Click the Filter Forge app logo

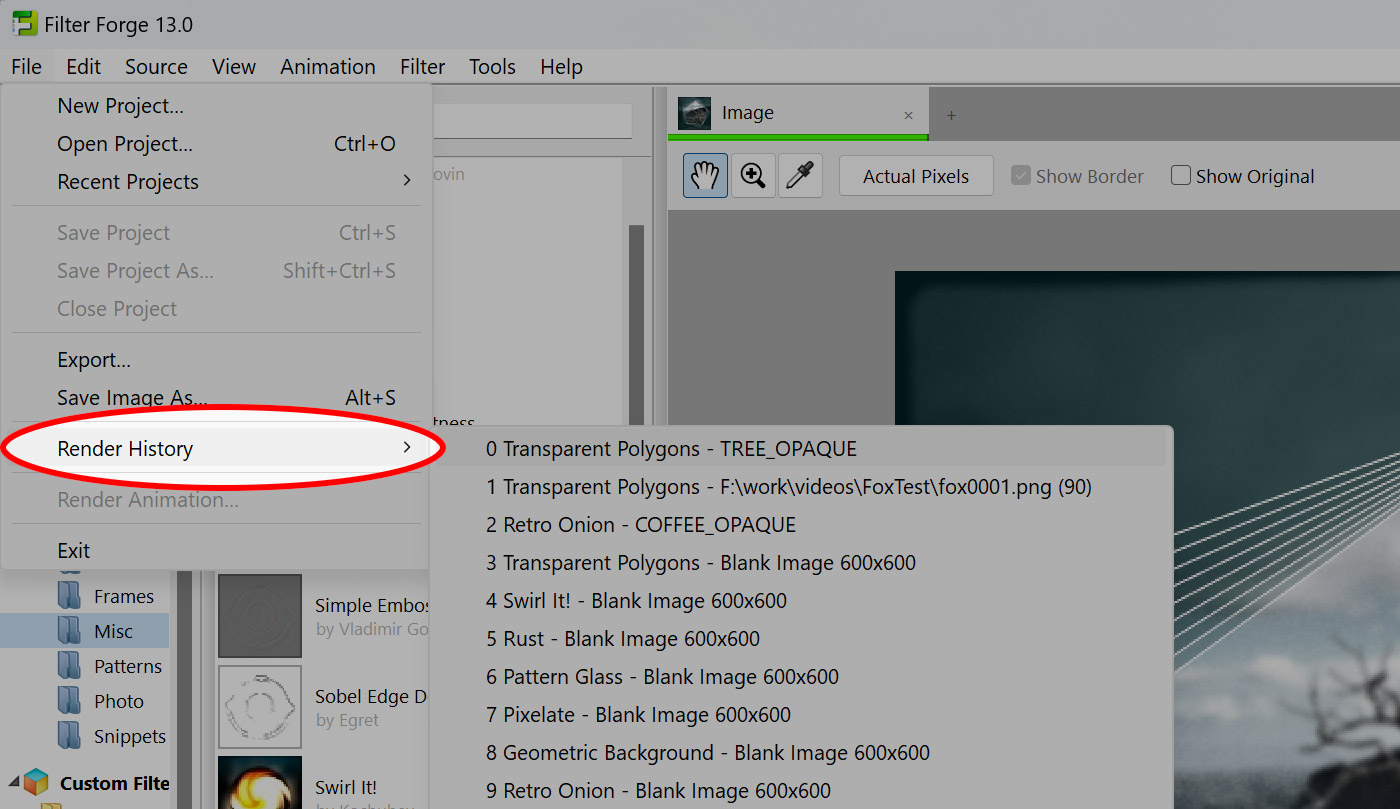(x=24, y=23)
